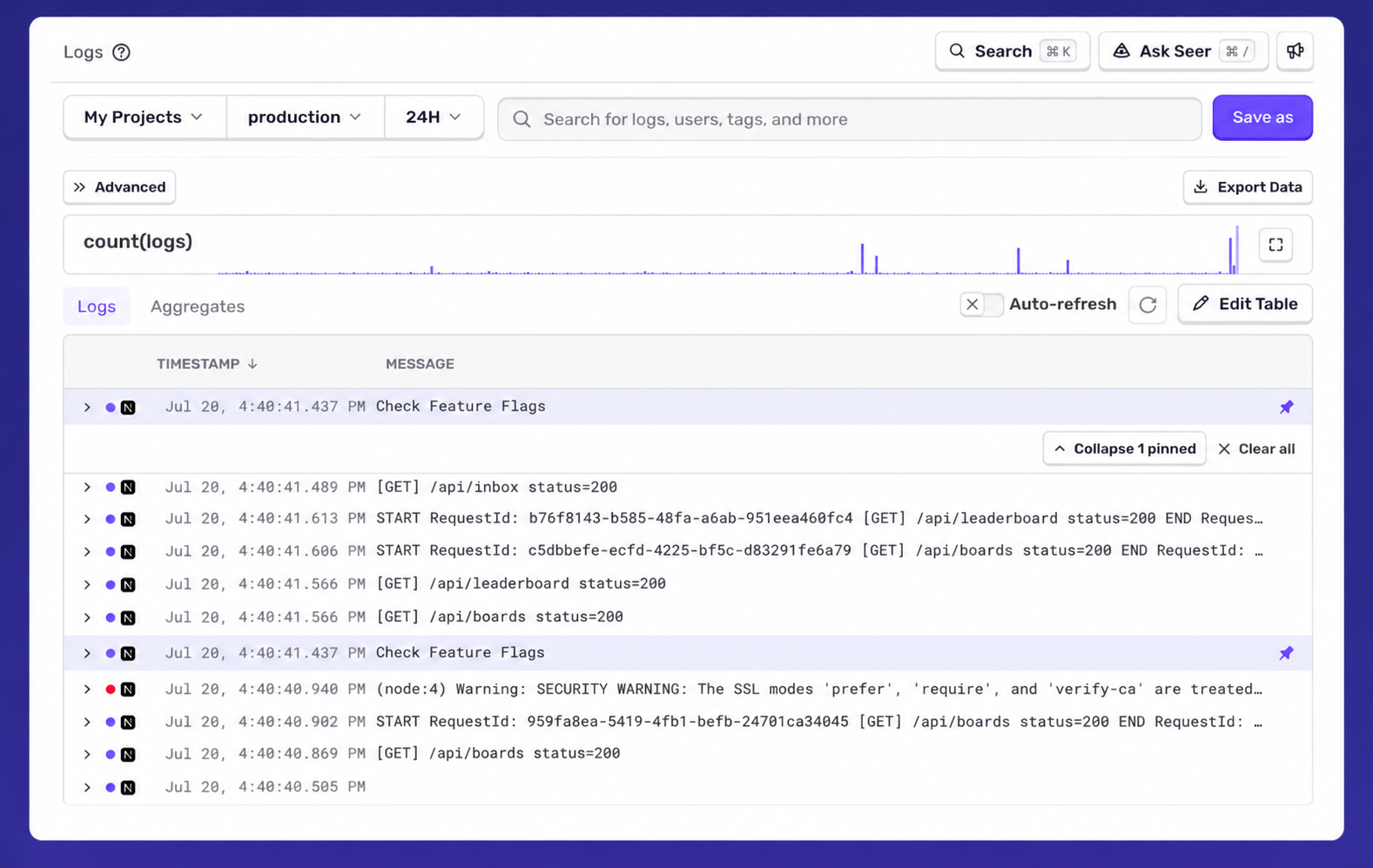This screenshot has height=868, width=1373.
Task: Click the Save as button
Action: 1262,118
